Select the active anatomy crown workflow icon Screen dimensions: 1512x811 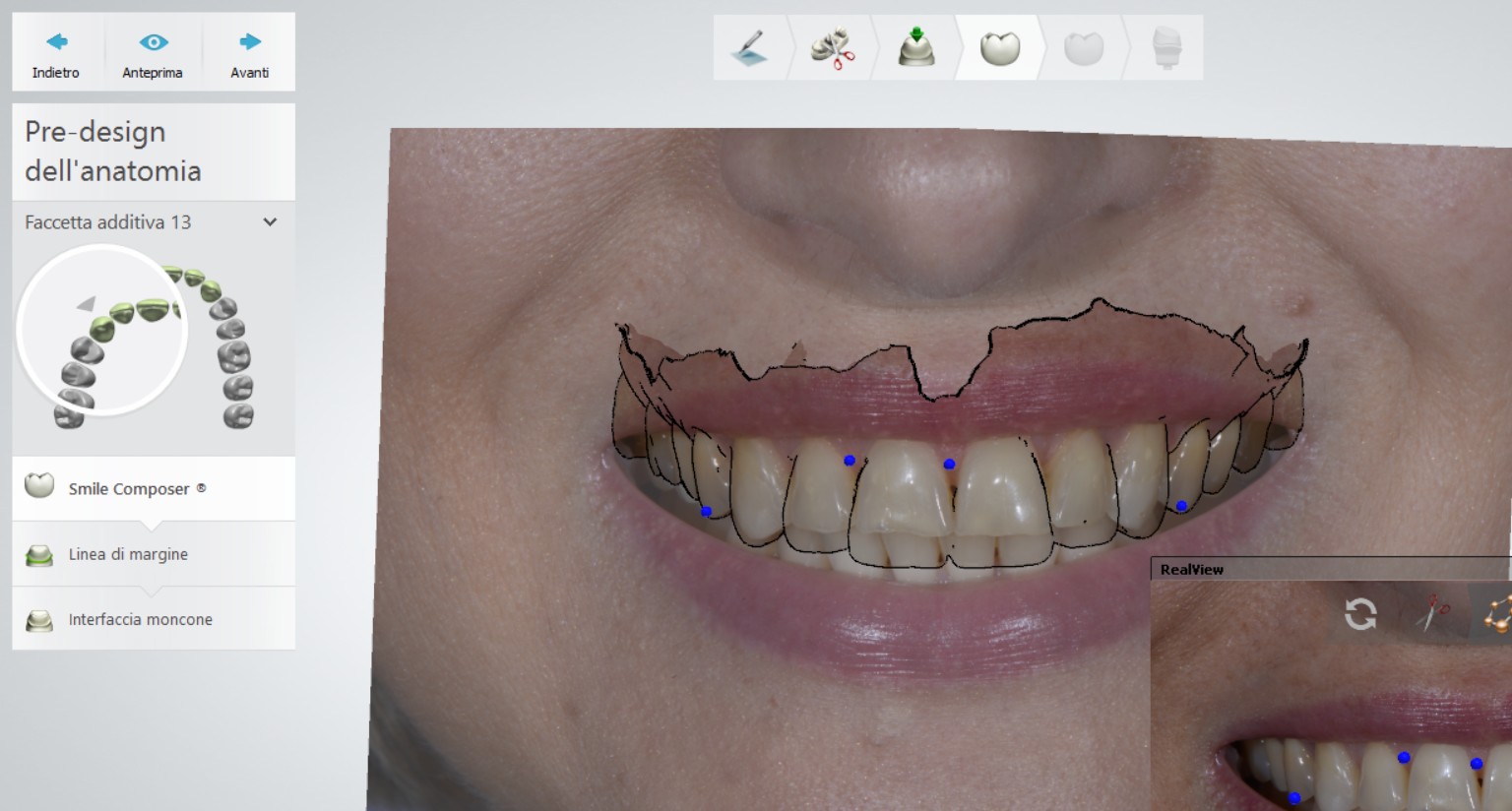click(x=1000, y=47)
